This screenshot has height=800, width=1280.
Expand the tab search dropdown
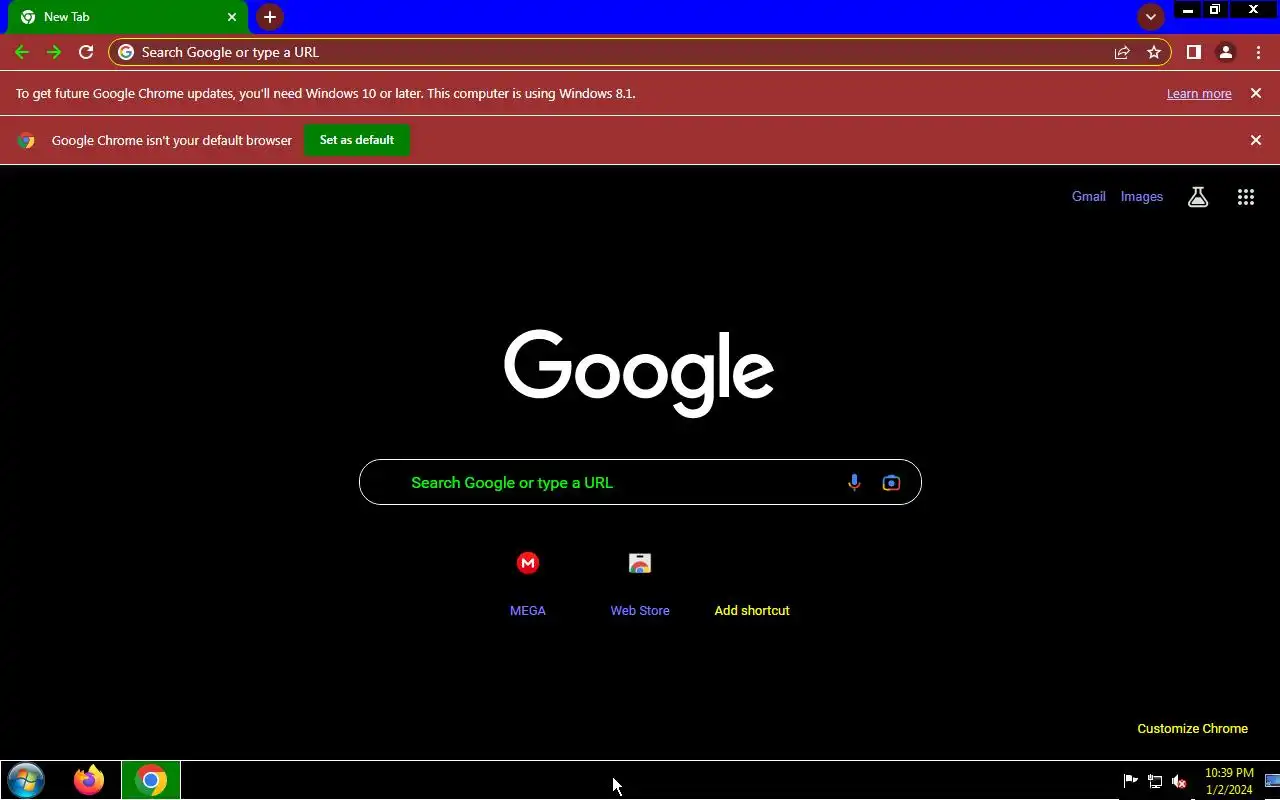point(1151,17)
